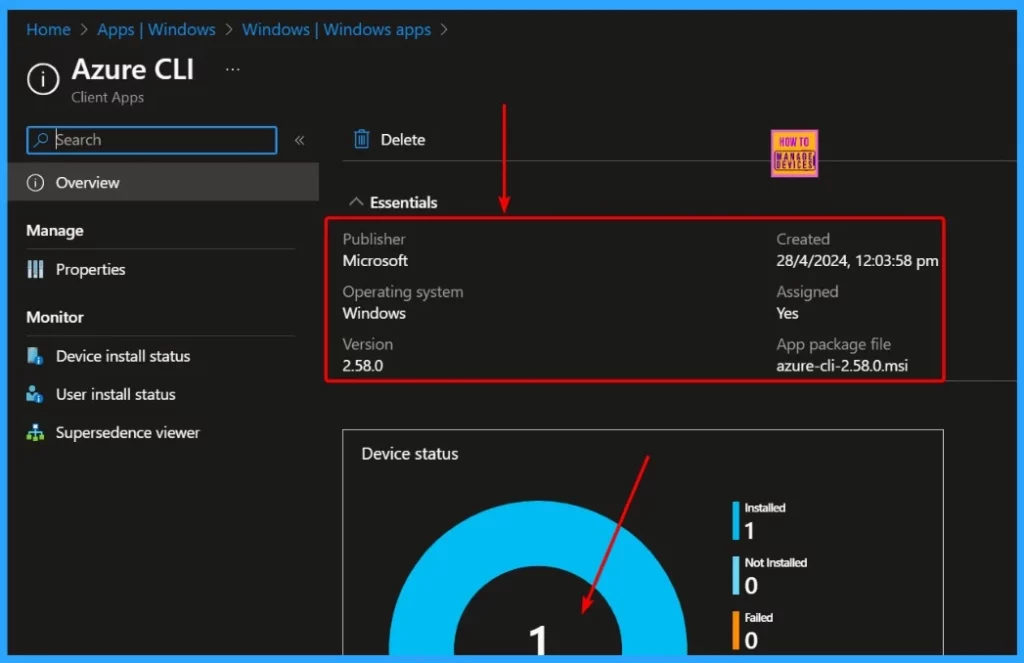Click the Monitor section heading
1024x663 pixels.
pyautogui.click(x=55, y=317)
